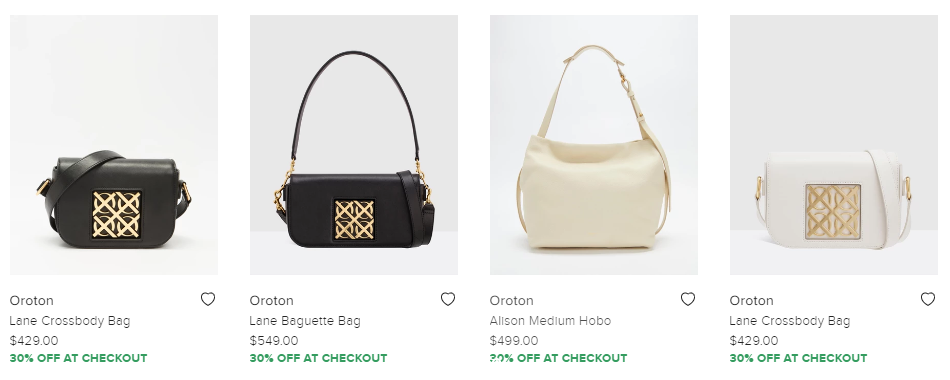Select Lane Crossbody Bag title under black bag
950x380 pixels.
pos(70,321)
